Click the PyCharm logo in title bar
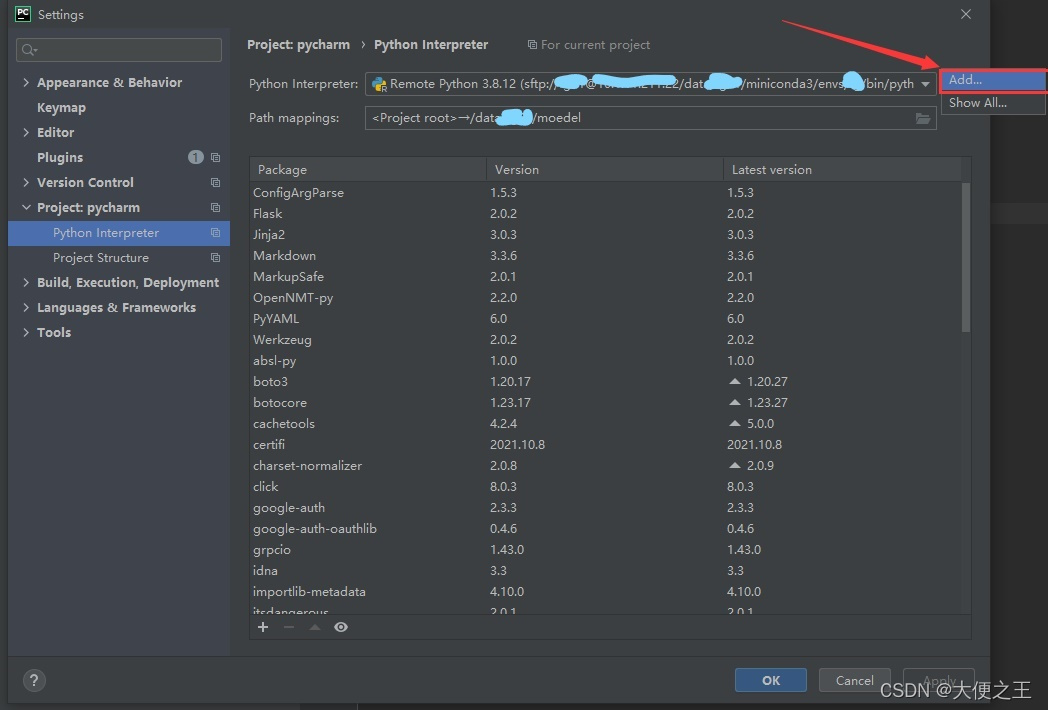Viewport: 1048px width, 710px height. click(x=23, y=14)
